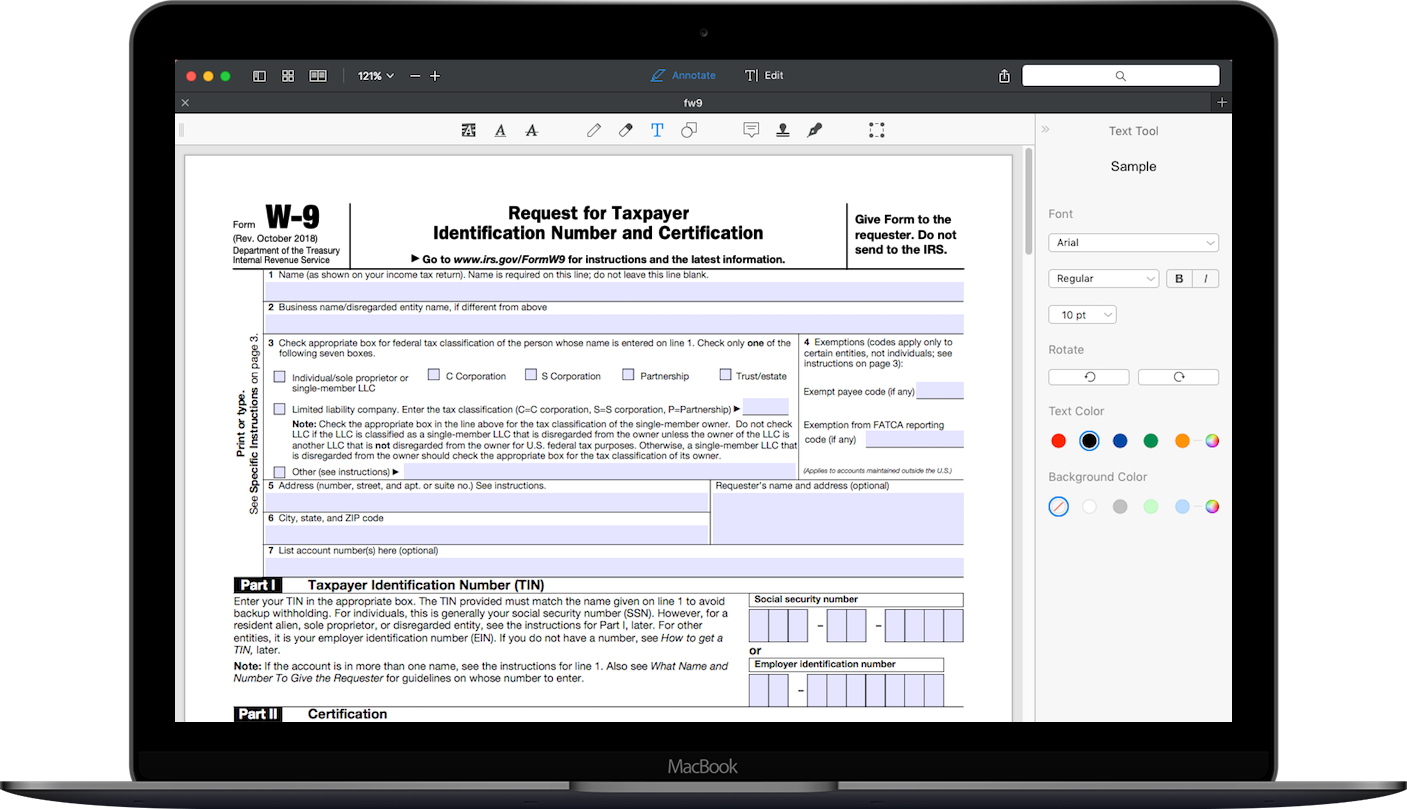This screenshot has width=1407, height=809.
Task: Click inside the search field
Action: click(1120, 75)
